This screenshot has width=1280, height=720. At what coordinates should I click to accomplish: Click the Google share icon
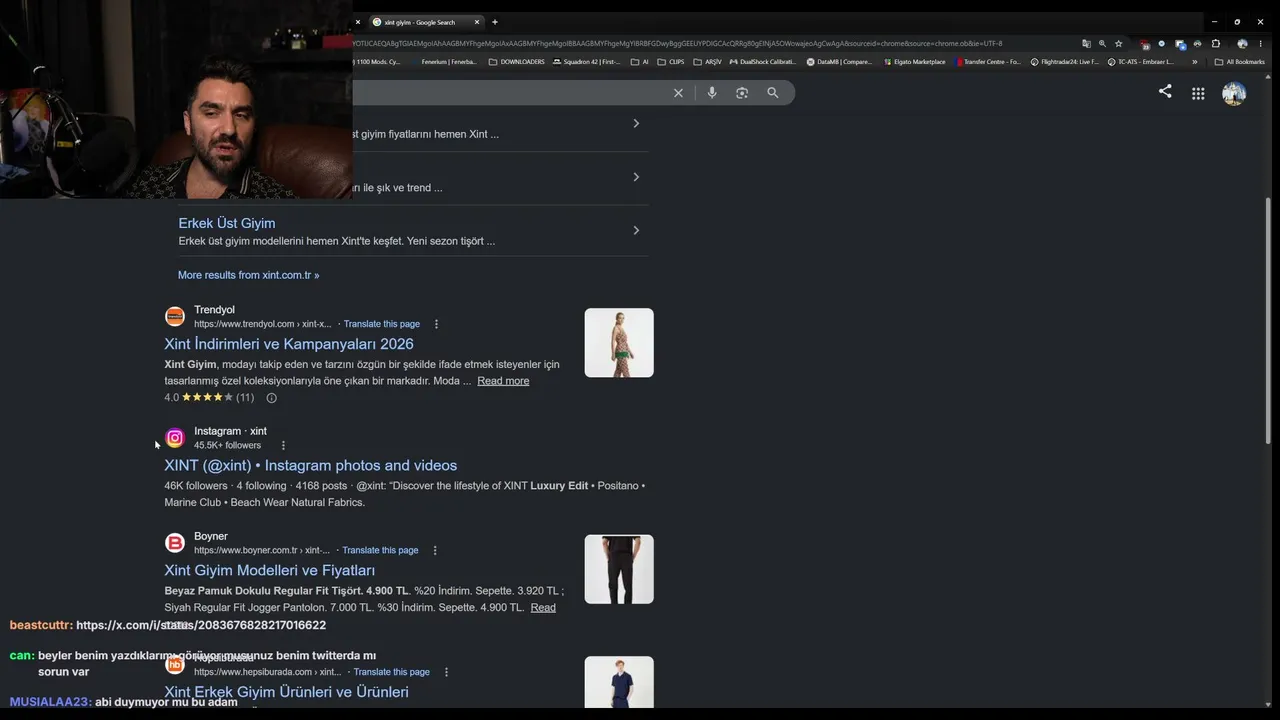point(1165,91)
